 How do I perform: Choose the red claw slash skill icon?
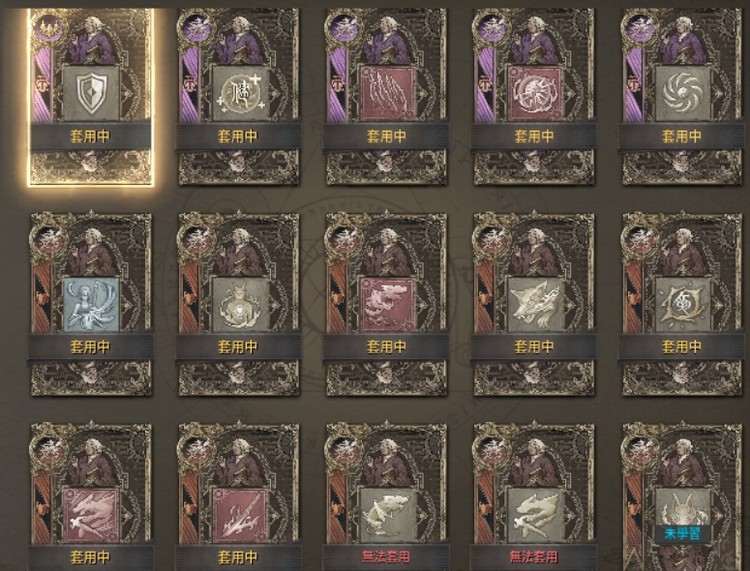pos(387,93)
